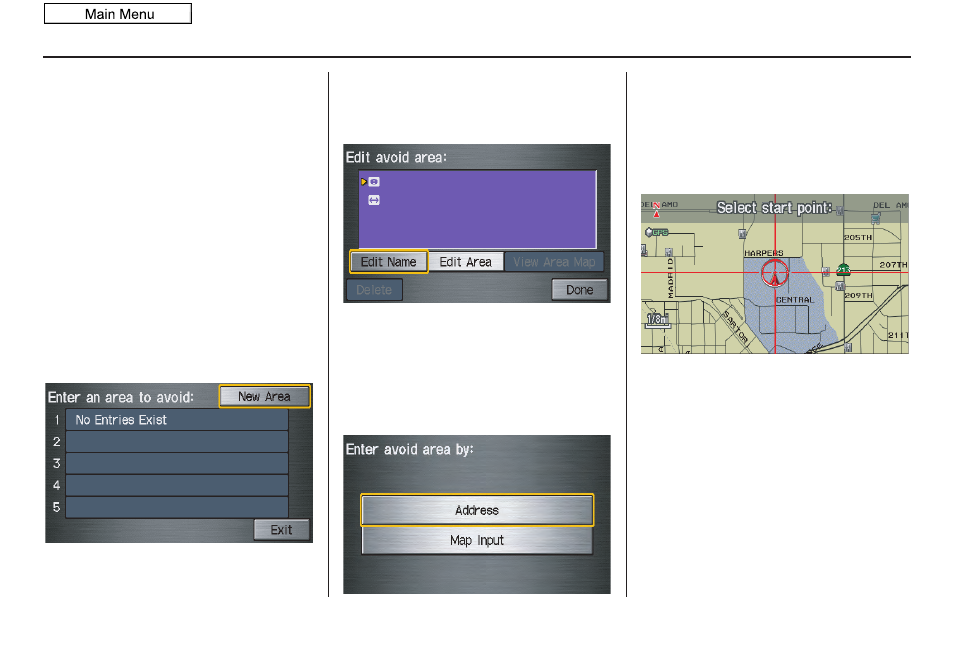Select empty avoid area row 5
The image size is (954, 651).
[176, 507]
